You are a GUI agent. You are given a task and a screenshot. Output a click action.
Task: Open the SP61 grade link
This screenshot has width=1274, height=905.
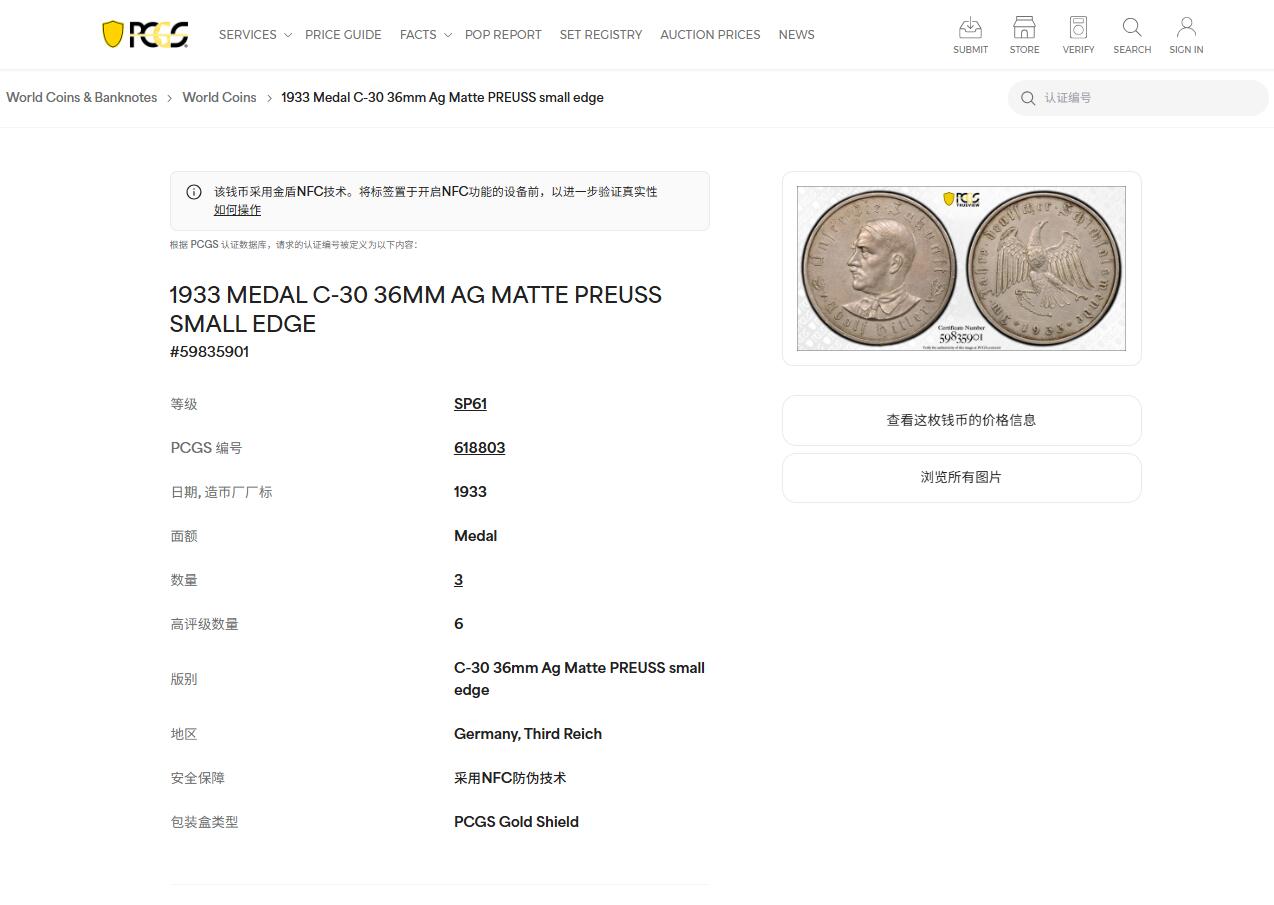point(470,403)
